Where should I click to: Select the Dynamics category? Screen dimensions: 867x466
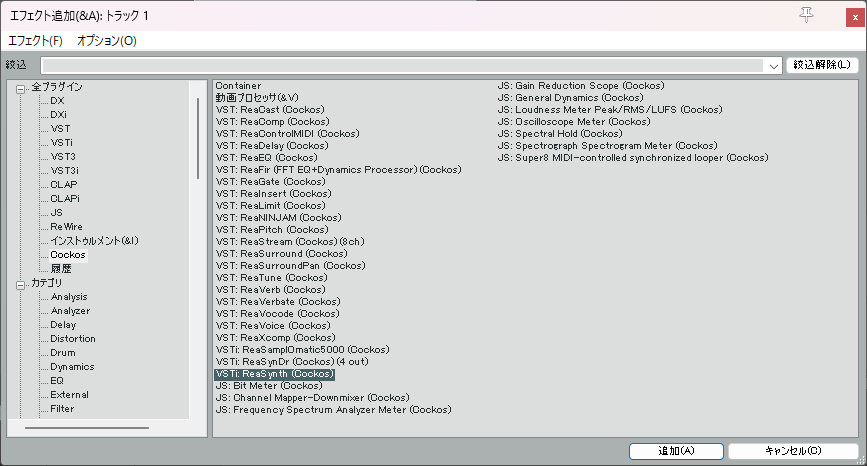[x=72, y=367]
